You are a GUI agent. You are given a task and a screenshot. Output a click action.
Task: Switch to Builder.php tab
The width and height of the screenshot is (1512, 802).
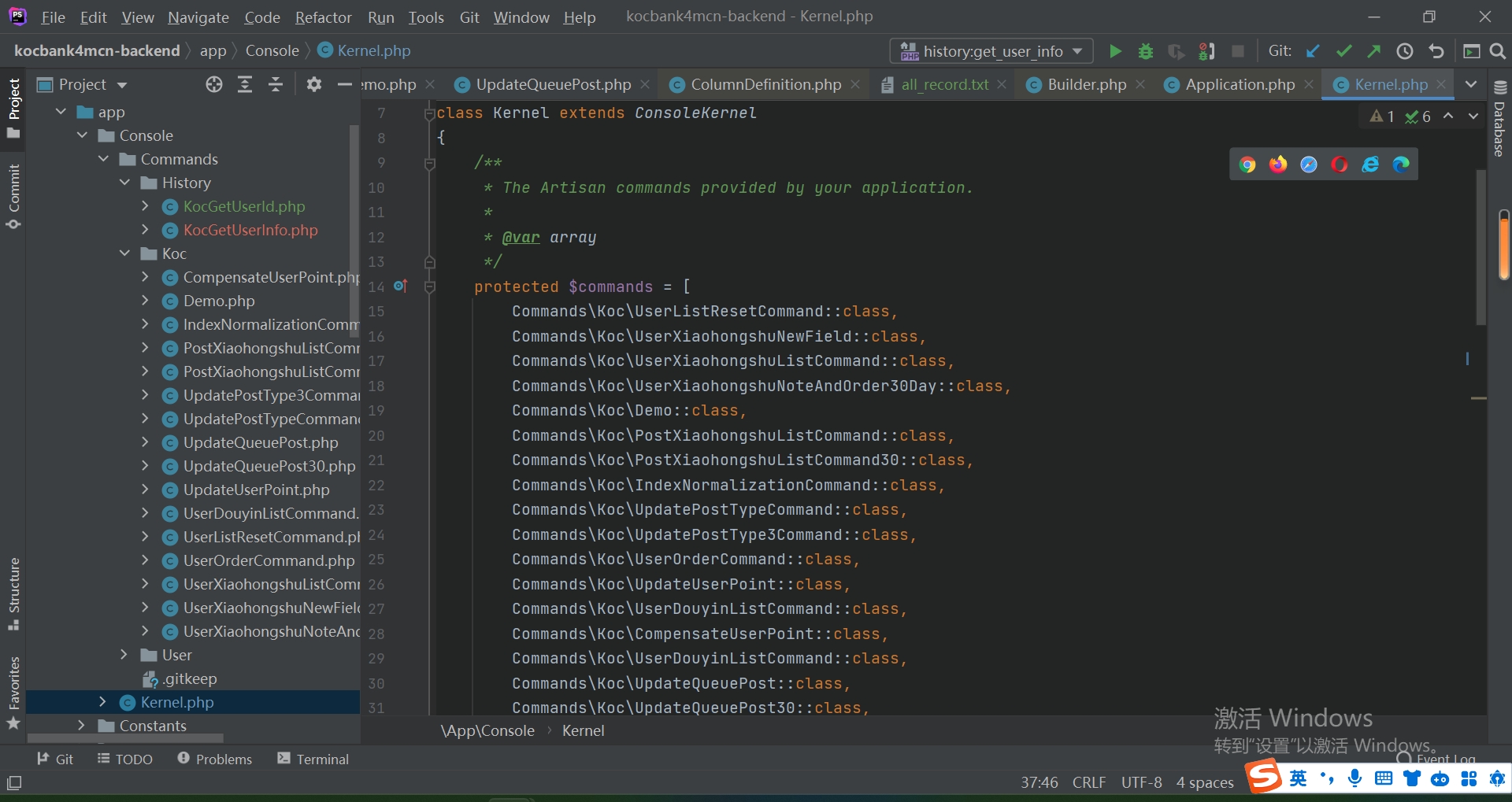click(1087, 84)
